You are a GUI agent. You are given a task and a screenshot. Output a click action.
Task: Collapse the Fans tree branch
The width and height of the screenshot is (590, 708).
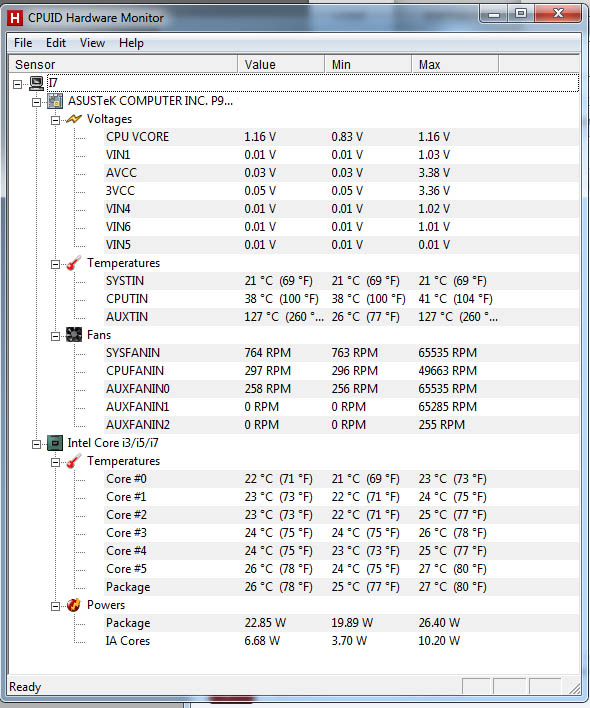click(x=55, y=336)
